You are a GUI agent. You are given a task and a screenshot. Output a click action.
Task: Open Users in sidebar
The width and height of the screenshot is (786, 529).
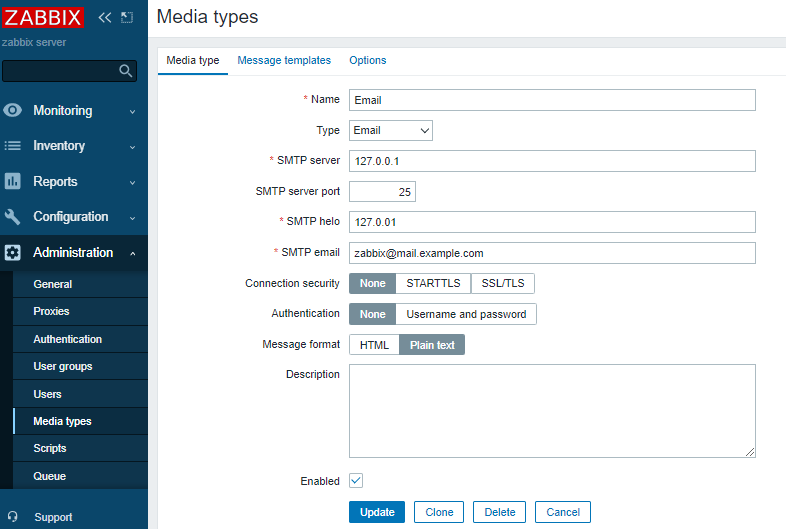tap(80, 394)
